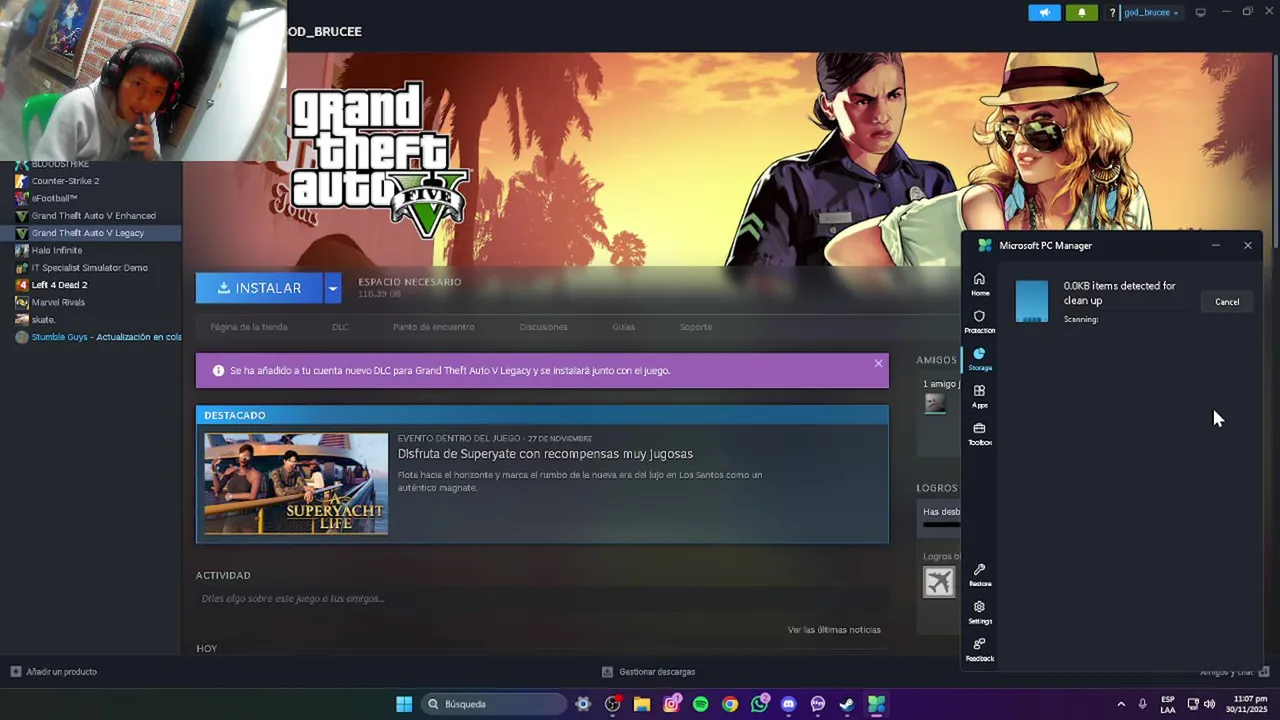Switch to Steam via taskbar icon
The width and height of the screenshot is (1280, 720).
pyautogui.click(x=847, y=704)
